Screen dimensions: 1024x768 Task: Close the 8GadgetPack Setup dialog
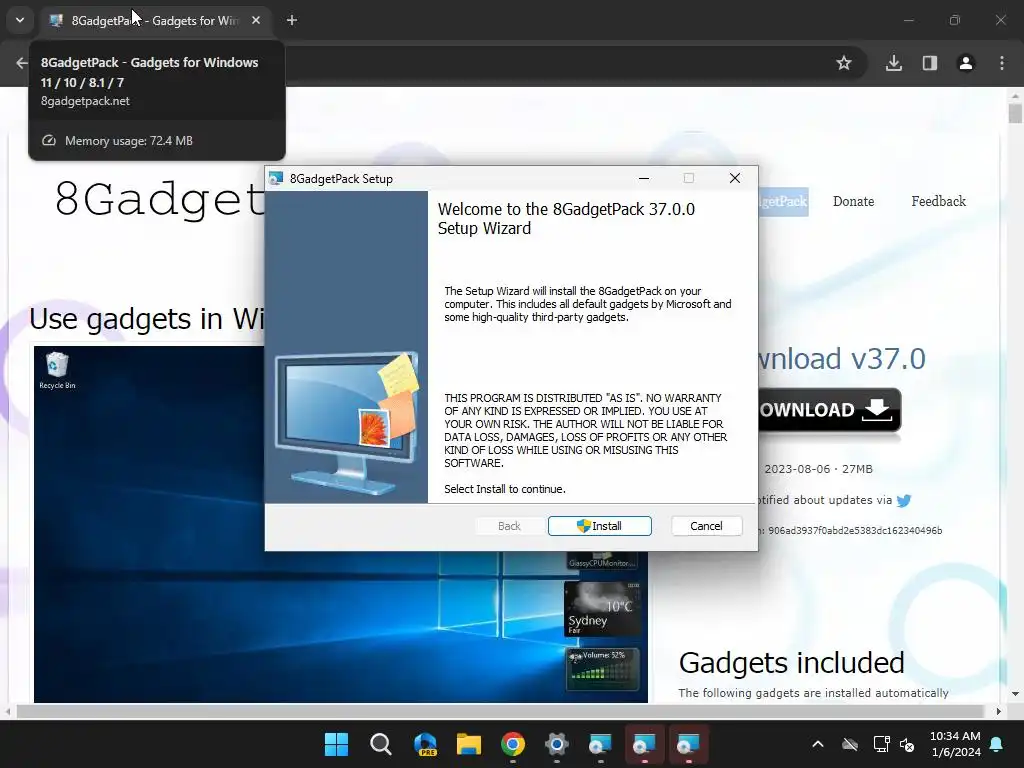[735, 178]
